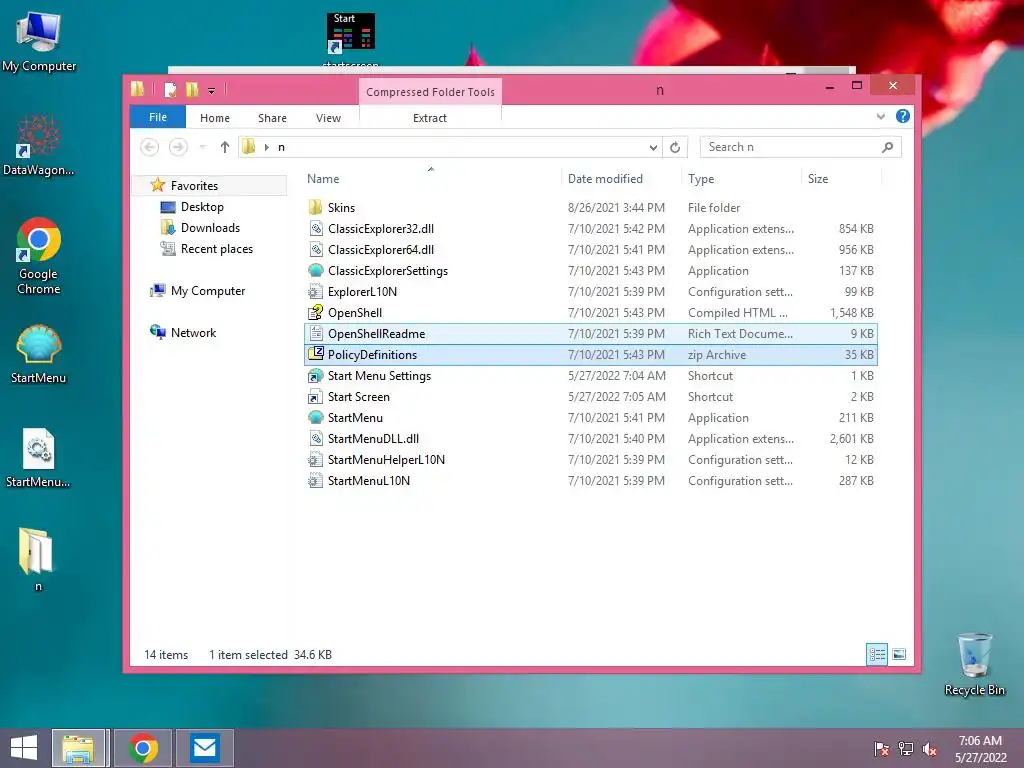This screenshot has width=1024, height=768.
Task: Switch to the View ribbon tab
Action: click(328, 118)
